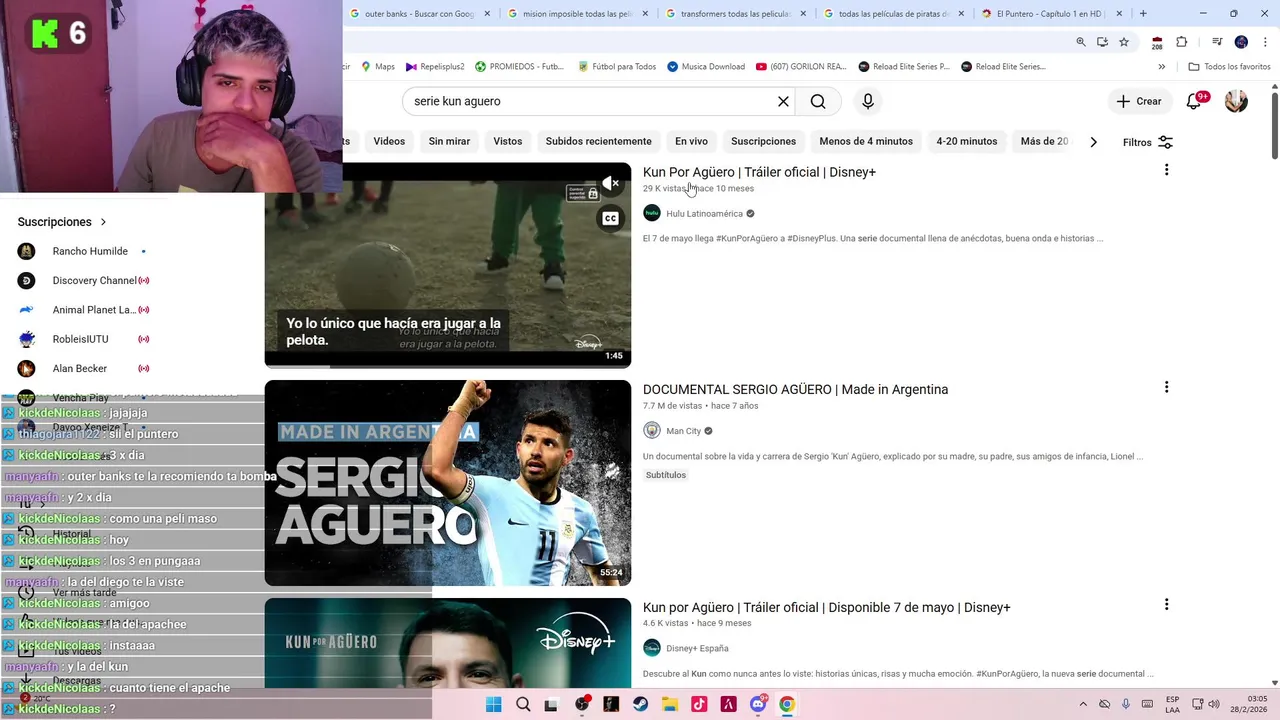Open video Kun Por Agüero Tráiler oficial Disney+
Viewport: 1280px width, 720px height.
point(759,172)
